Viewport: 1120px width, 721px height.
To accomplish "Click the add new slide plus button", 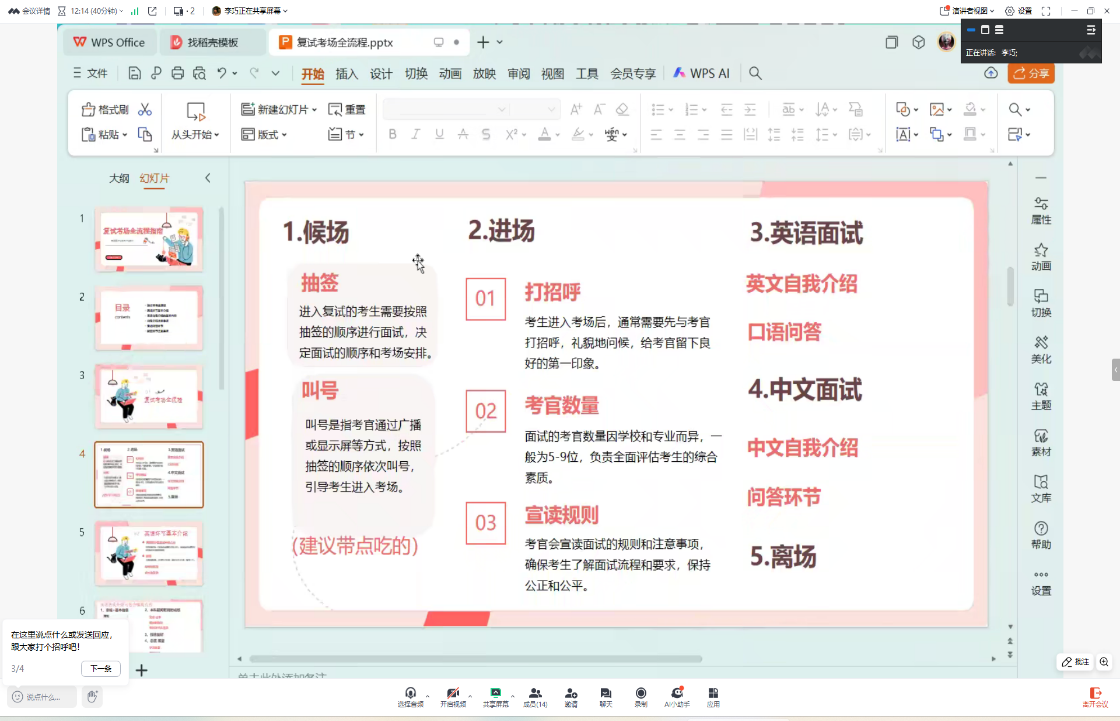I will (141, 670).
